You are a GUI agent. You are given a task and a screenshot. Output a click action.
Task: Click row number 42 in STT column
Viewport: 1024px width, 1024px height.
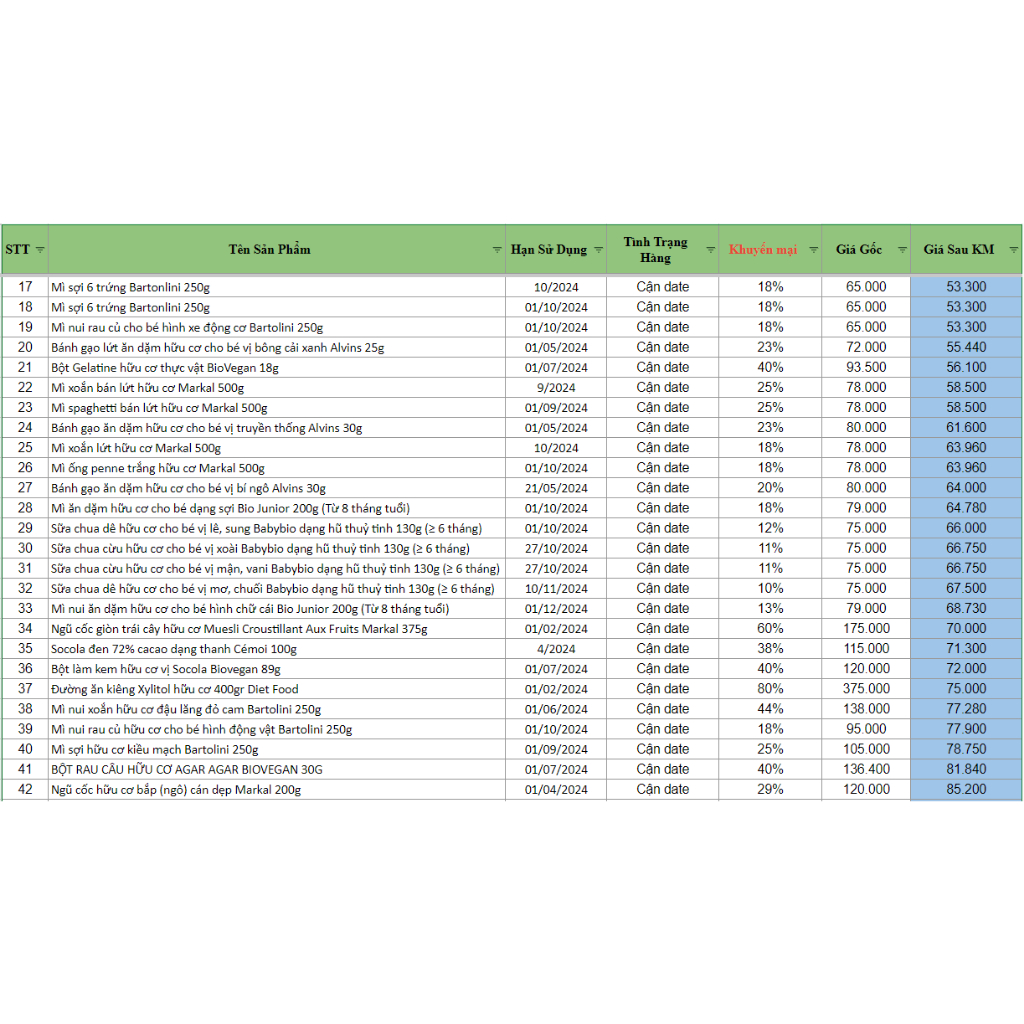pyautogui.click(x=25, y=790)
